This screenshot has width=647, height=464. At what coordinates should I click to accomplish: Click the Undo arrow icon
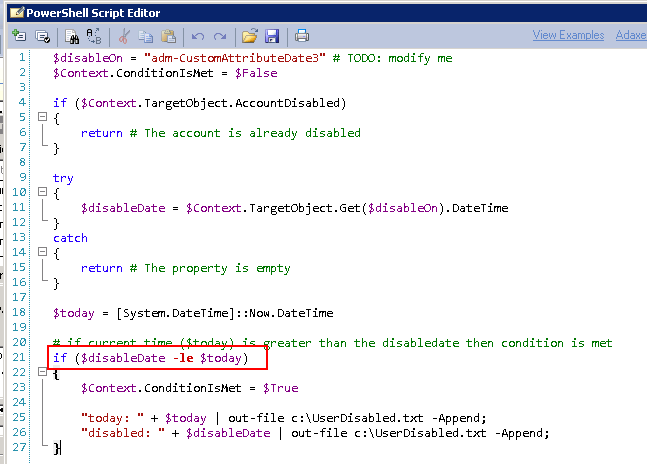point(198,37)
